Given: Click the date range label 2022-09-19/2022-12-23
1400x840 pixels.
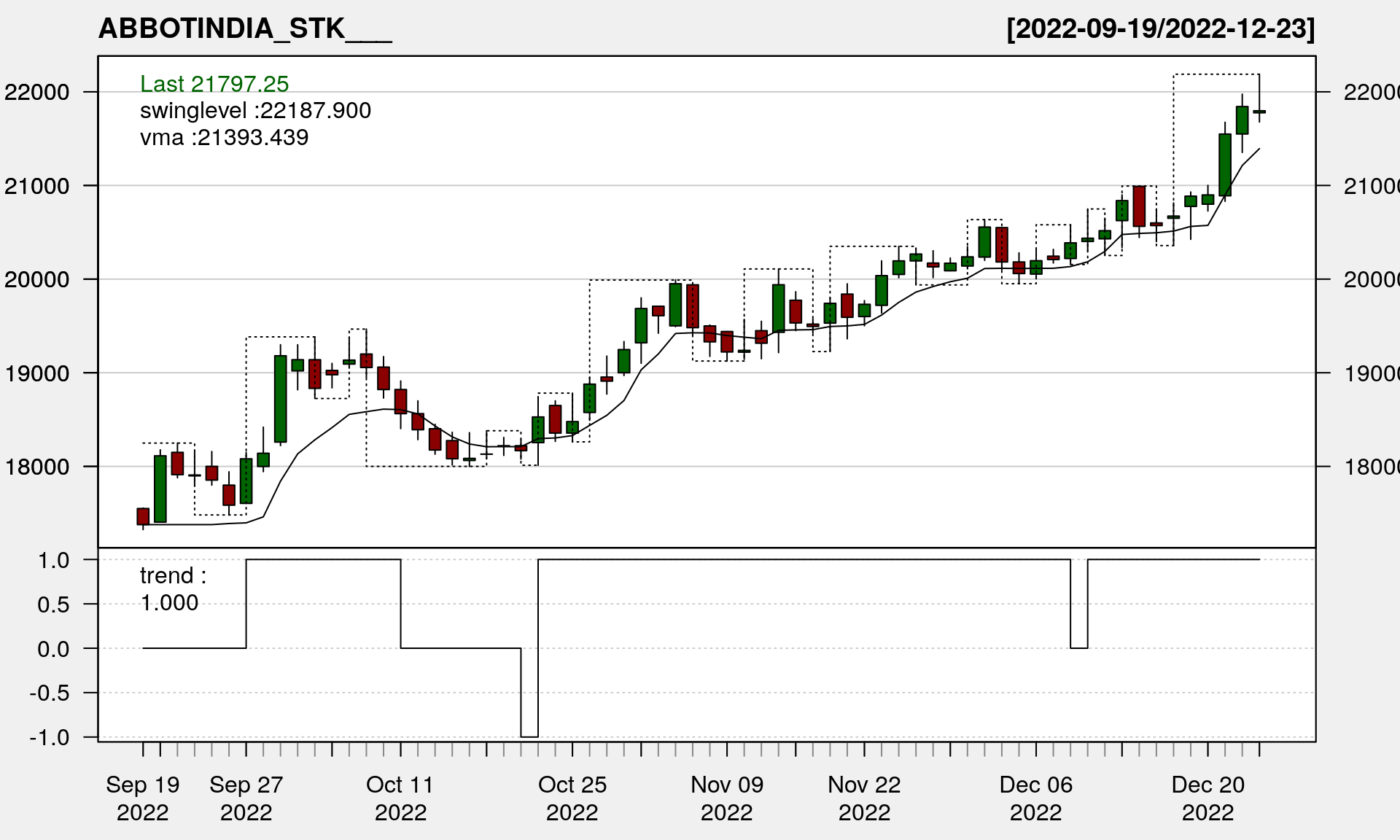Looking at the screenshot, I should coord(1160,28).
